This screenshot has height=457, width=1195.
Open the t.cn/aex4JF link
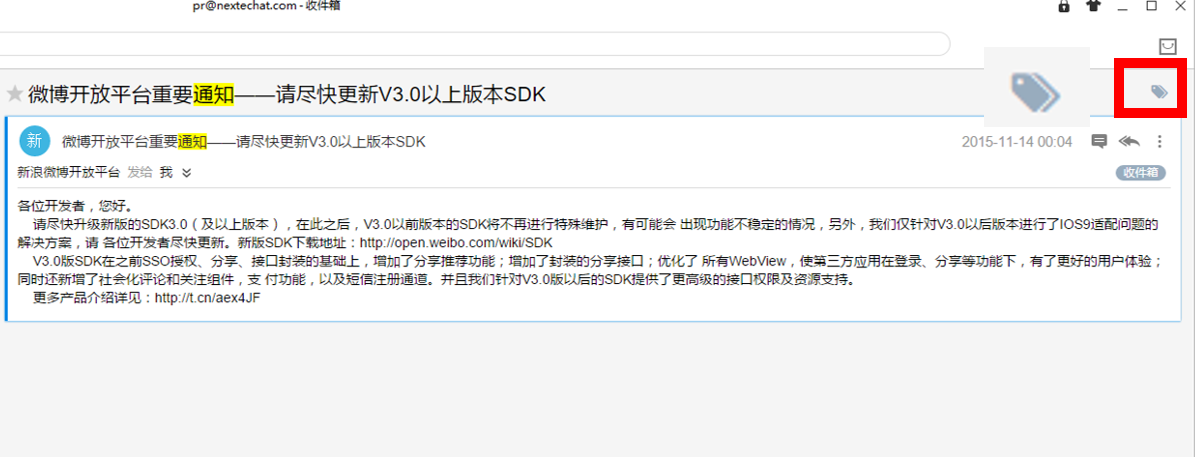[207, 298]
